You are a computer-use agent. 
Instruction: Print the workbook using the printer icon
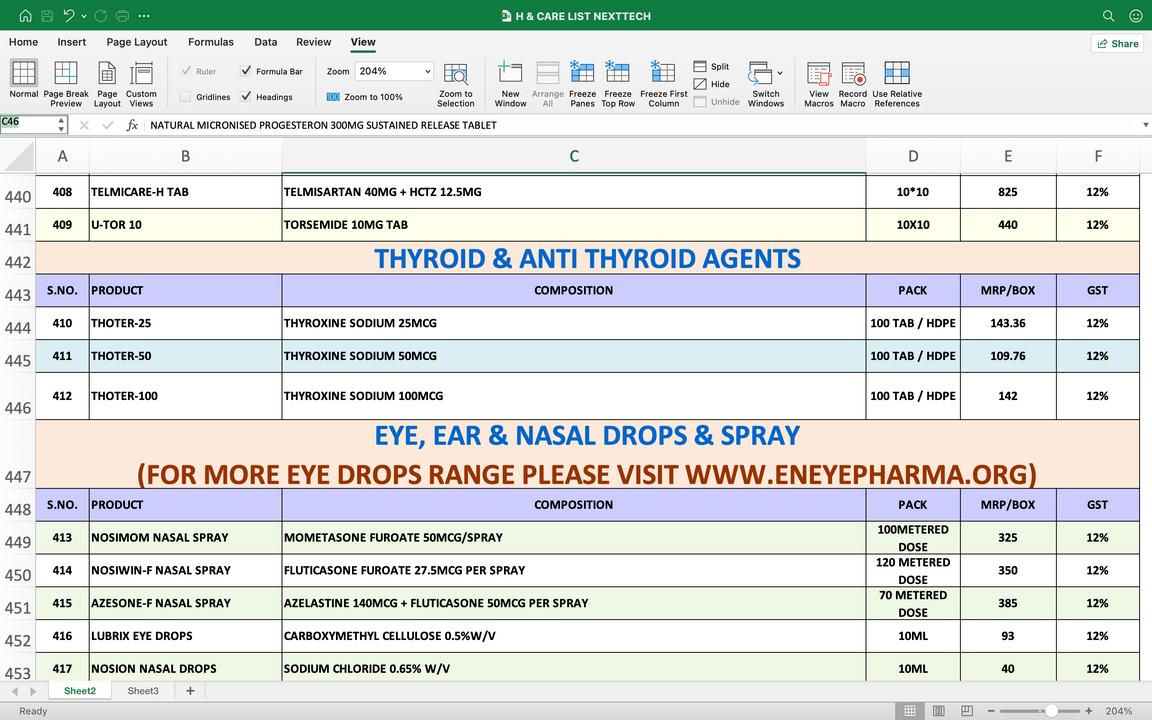tap(122, 15)
